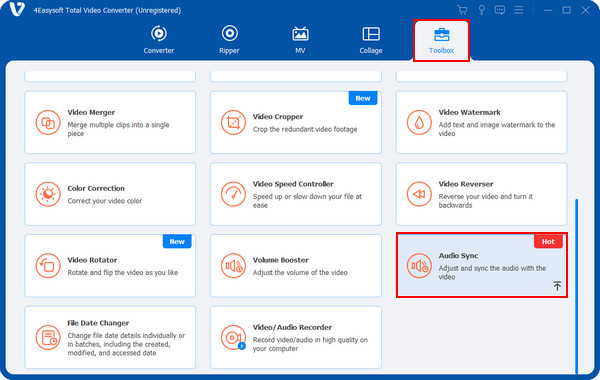Click 'Adjust and sync the audio' description
This screenshot has height=380, width=600.
(x=492, y=272)
